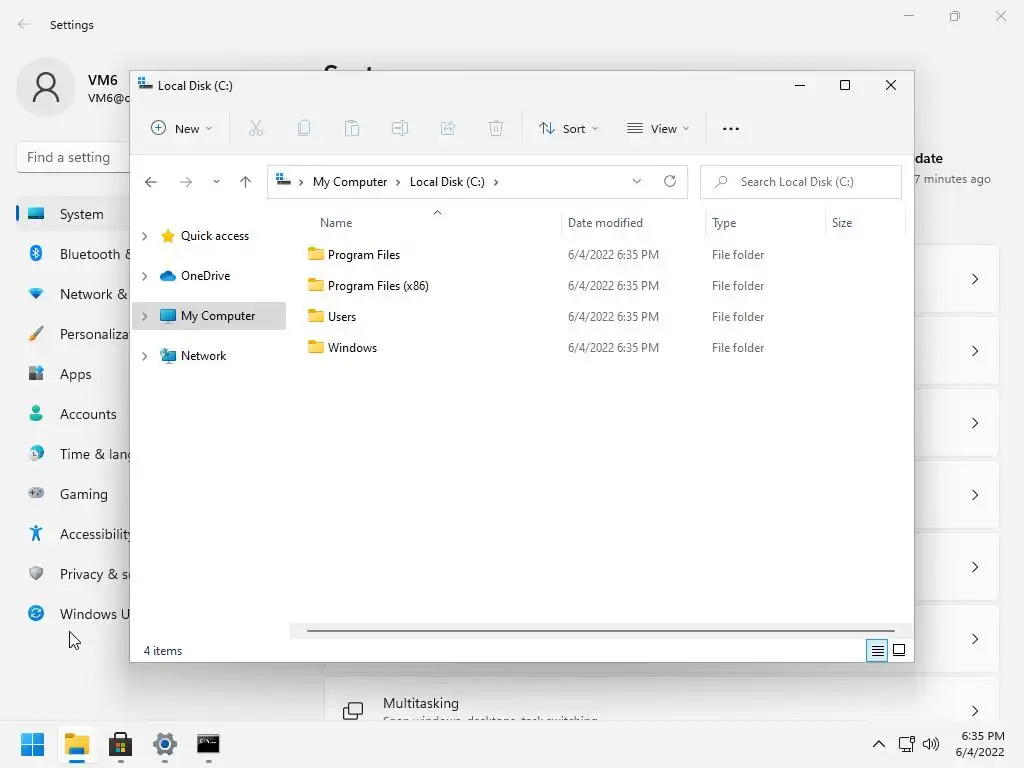Viewport: 1024px width, 768px height.
Task: Open Apps in Settings sidebar
Action: tap(72, 374)
